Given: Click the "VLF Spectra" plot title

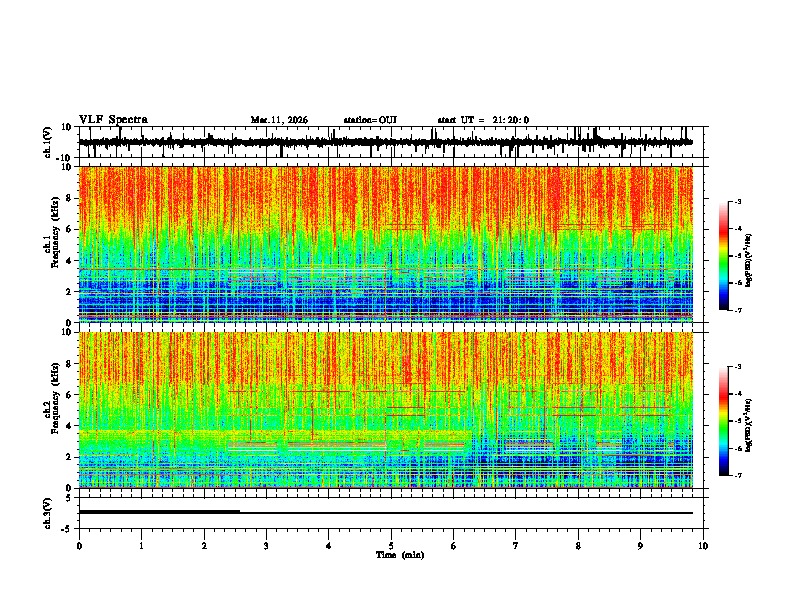Looking at the screenshot, I should tap(113, 120).
